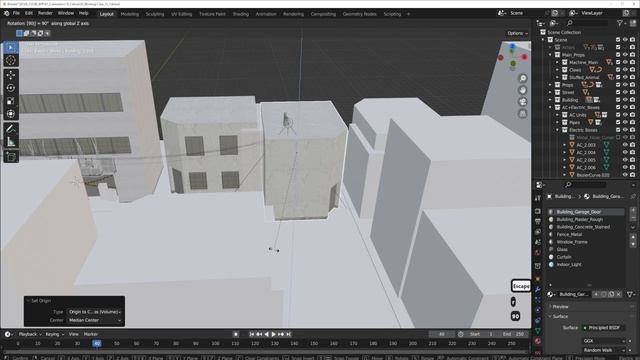Viewport: 640px width, 360px height.
Task: Select the Annotate tool
Action: 11,129
